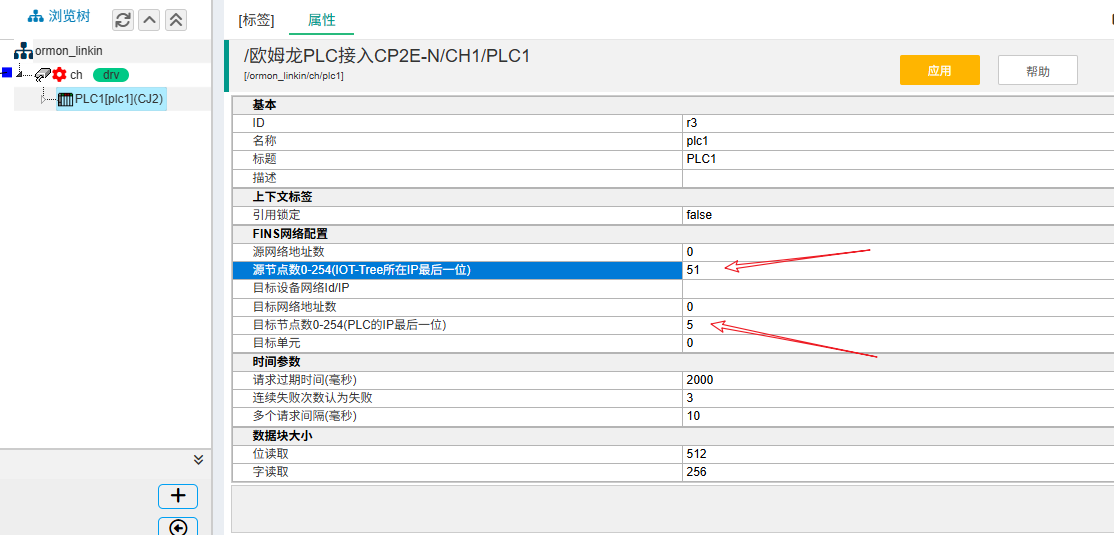Edit the 位读取 value 512
Image resolution: width=1114 pixels, height=535 pixels.
(898, 453)
